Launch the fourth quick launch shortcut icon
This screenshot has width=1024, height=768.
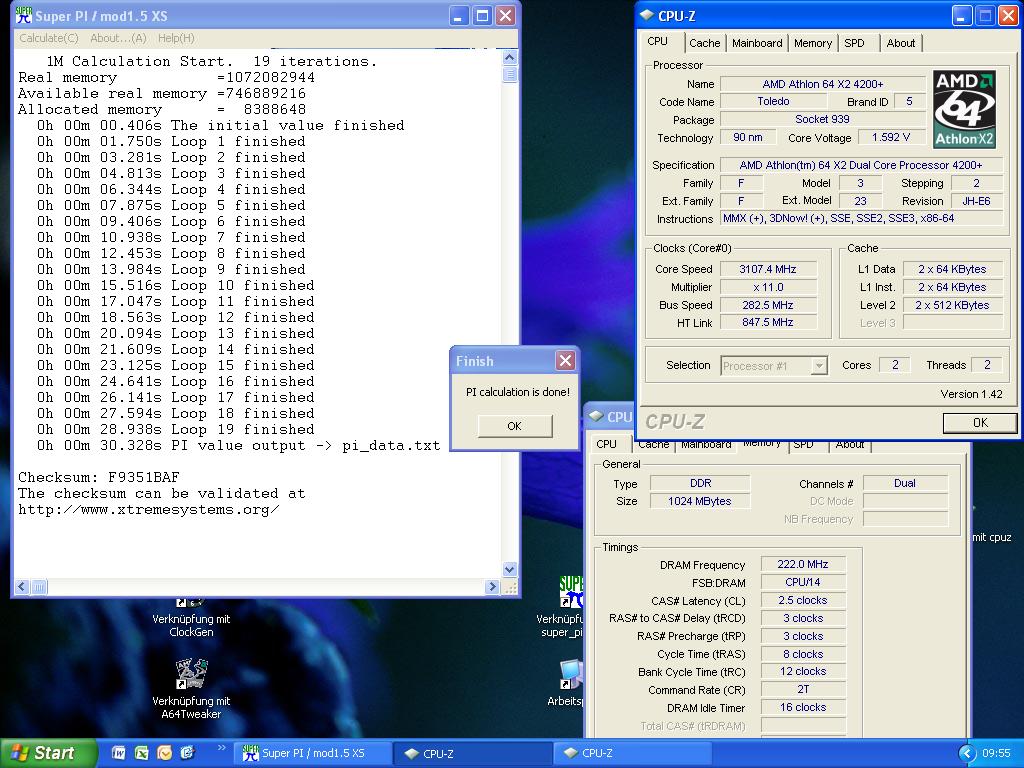click(187, 753)
